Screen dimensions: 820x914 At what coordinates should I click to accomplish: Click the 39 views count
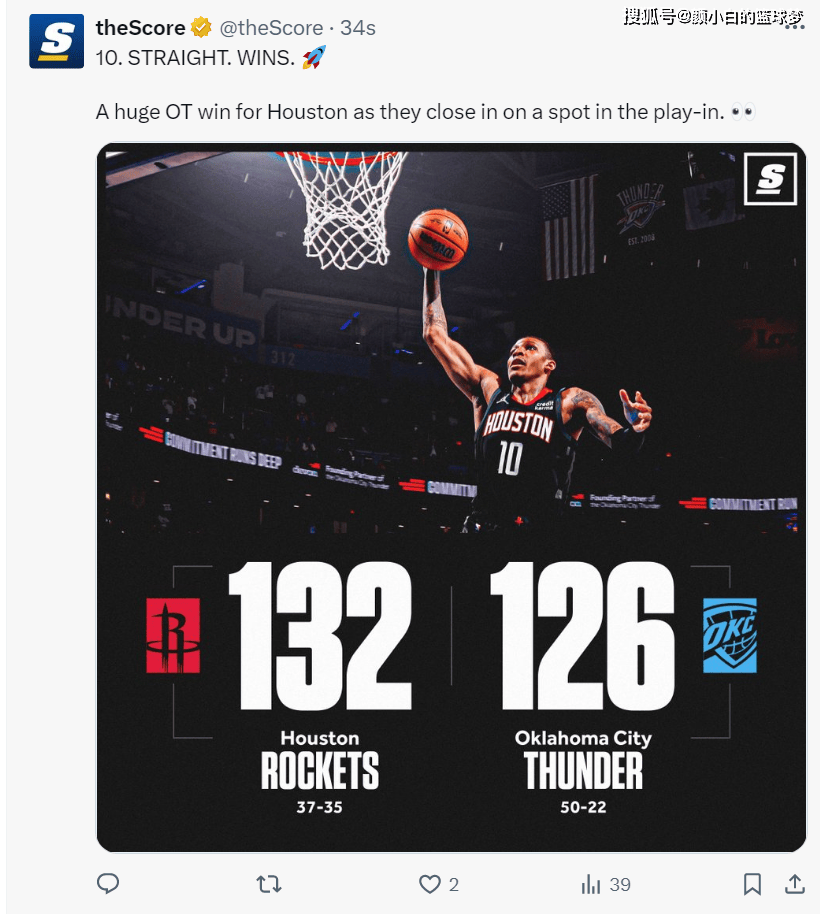pyautogui.click(x=620, y=884)
